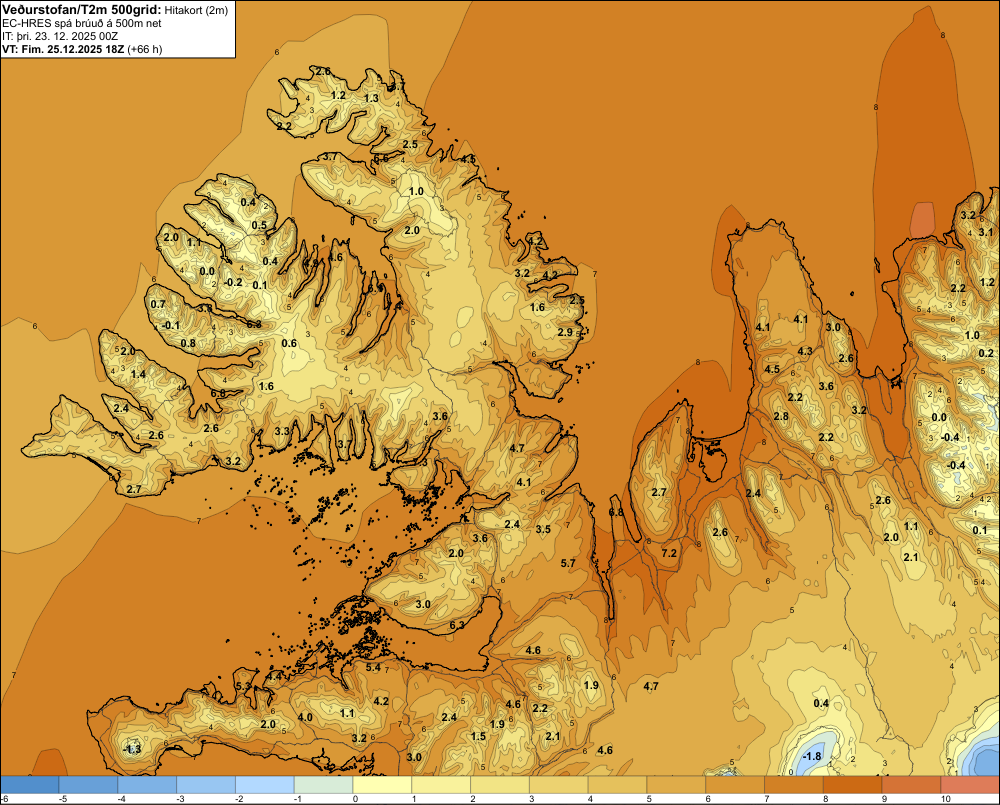Click the '2.8' temperature value on map
Image resolution: width=1000 pixels, height=805 pixels.
point(781,417)
